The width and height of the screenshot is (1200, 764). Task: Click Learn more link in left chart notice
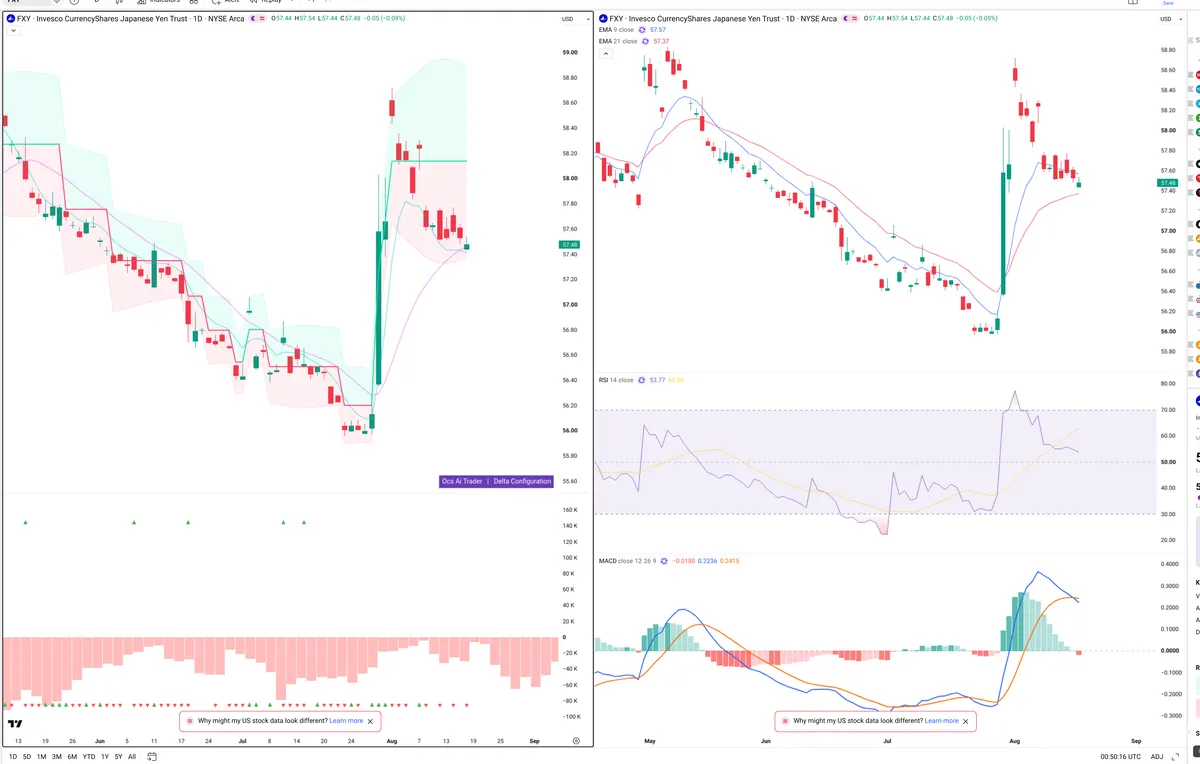pyautogui.click(x=346, y=720)
